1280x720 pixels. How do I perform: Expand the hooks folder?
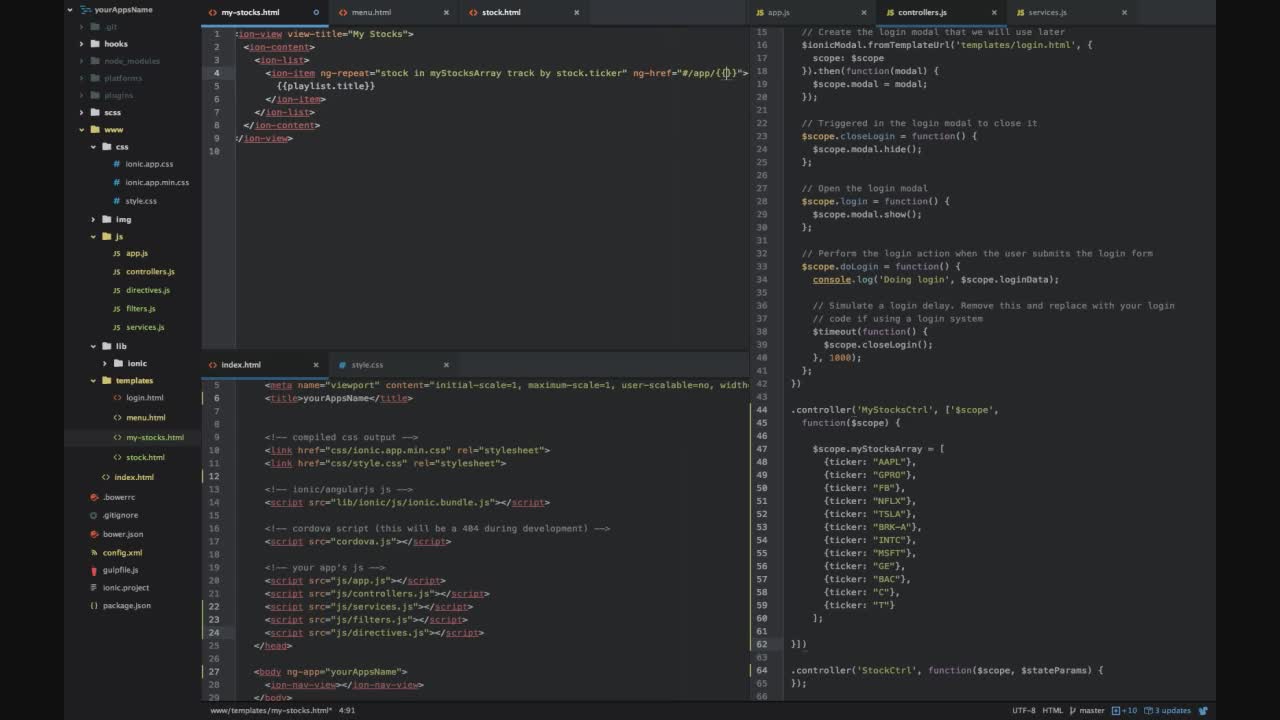coord(82,44)
